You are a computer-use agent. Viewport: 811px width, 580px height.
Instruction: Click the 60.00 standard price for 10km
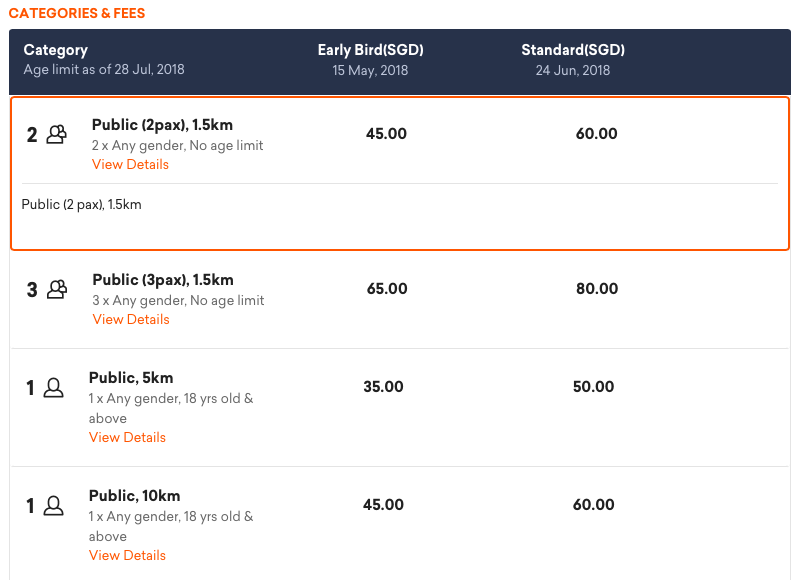[x=594, y=505]
